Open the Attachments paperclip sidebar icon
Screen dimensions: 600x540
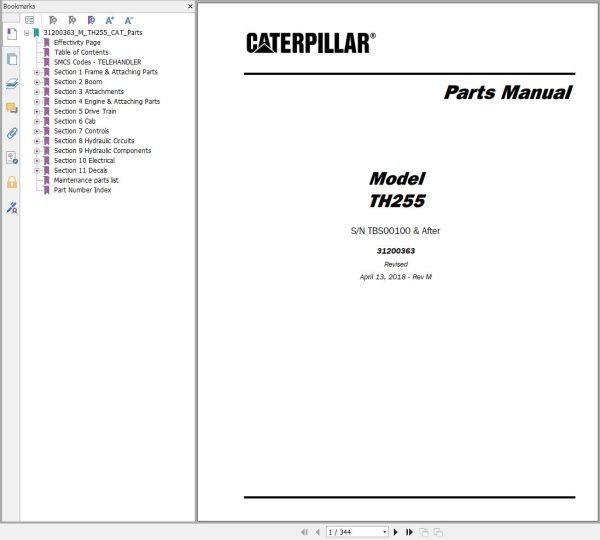coord(12,133)
